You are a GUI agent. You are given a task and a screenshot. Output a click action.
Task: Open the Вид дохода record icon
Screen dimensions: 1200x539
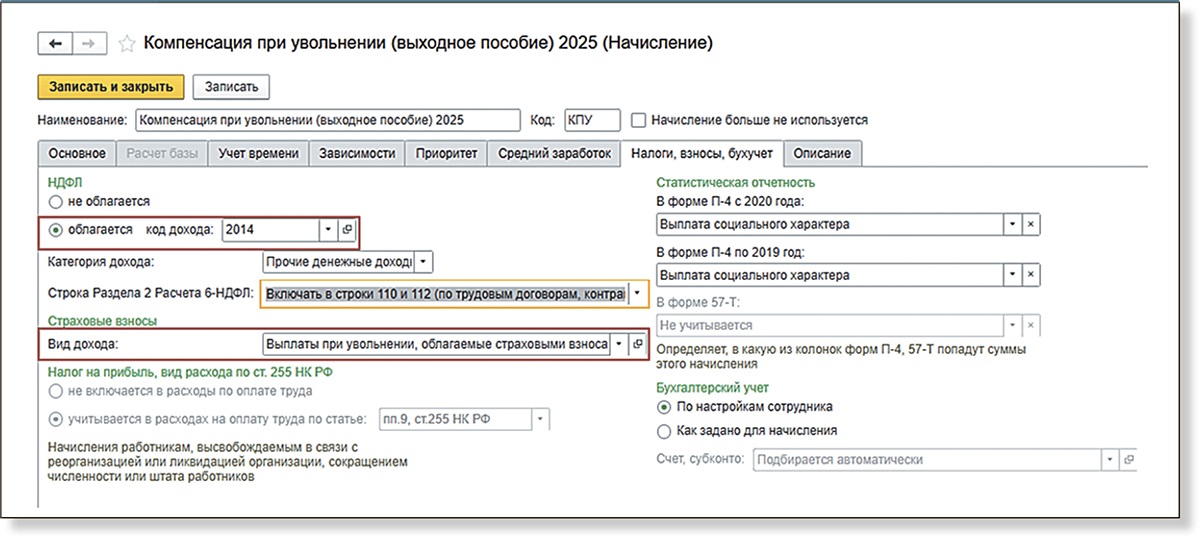[638, 344]
